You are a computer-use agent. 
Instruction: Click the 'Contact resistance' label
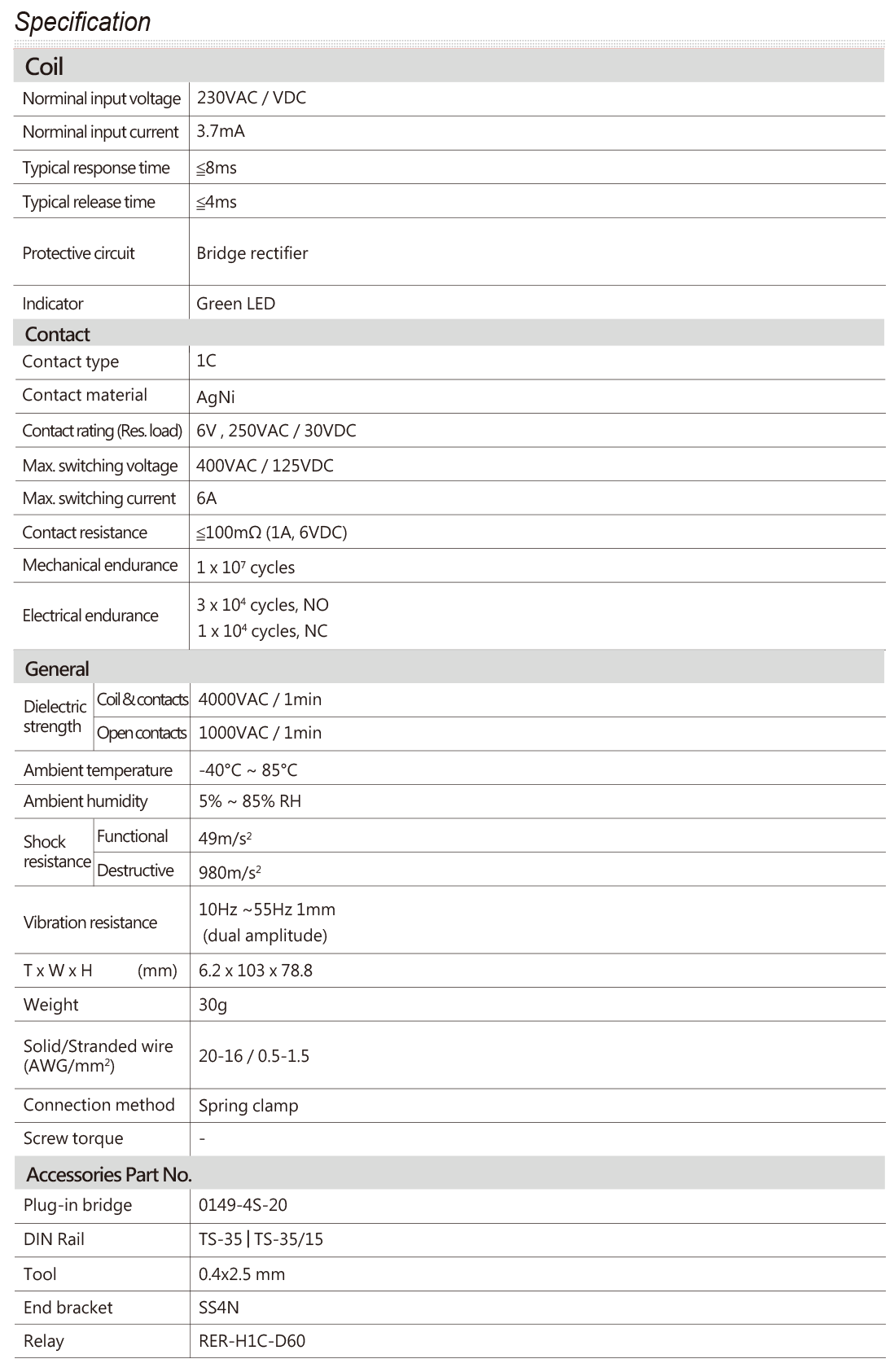85,533
